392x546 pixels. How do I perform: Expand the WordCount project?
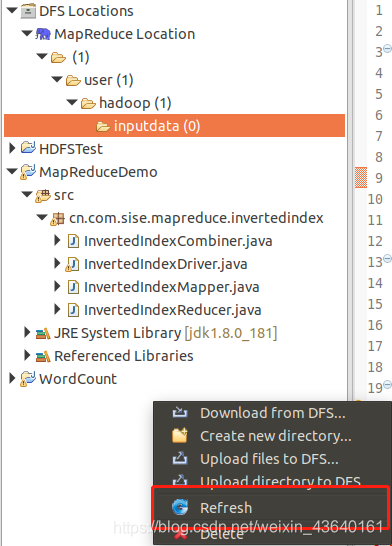pos(12,378)
